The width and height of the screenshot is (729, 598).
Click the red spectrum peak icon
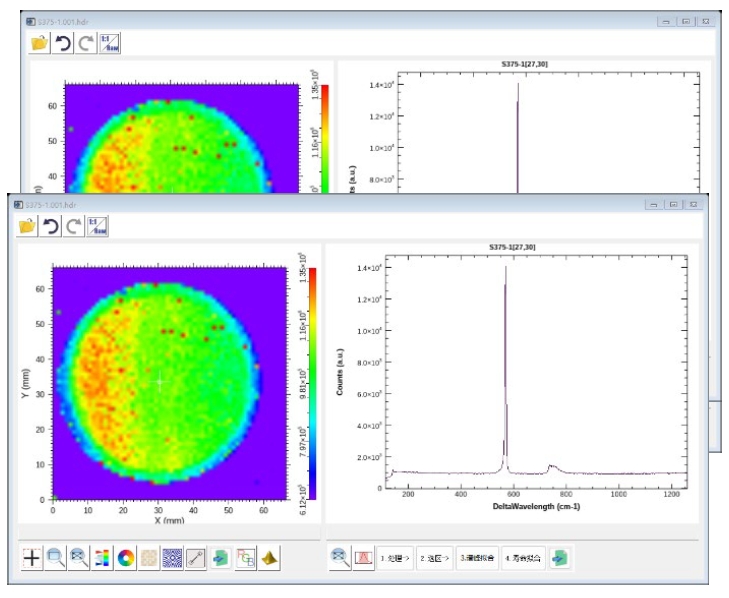point(363,557)
